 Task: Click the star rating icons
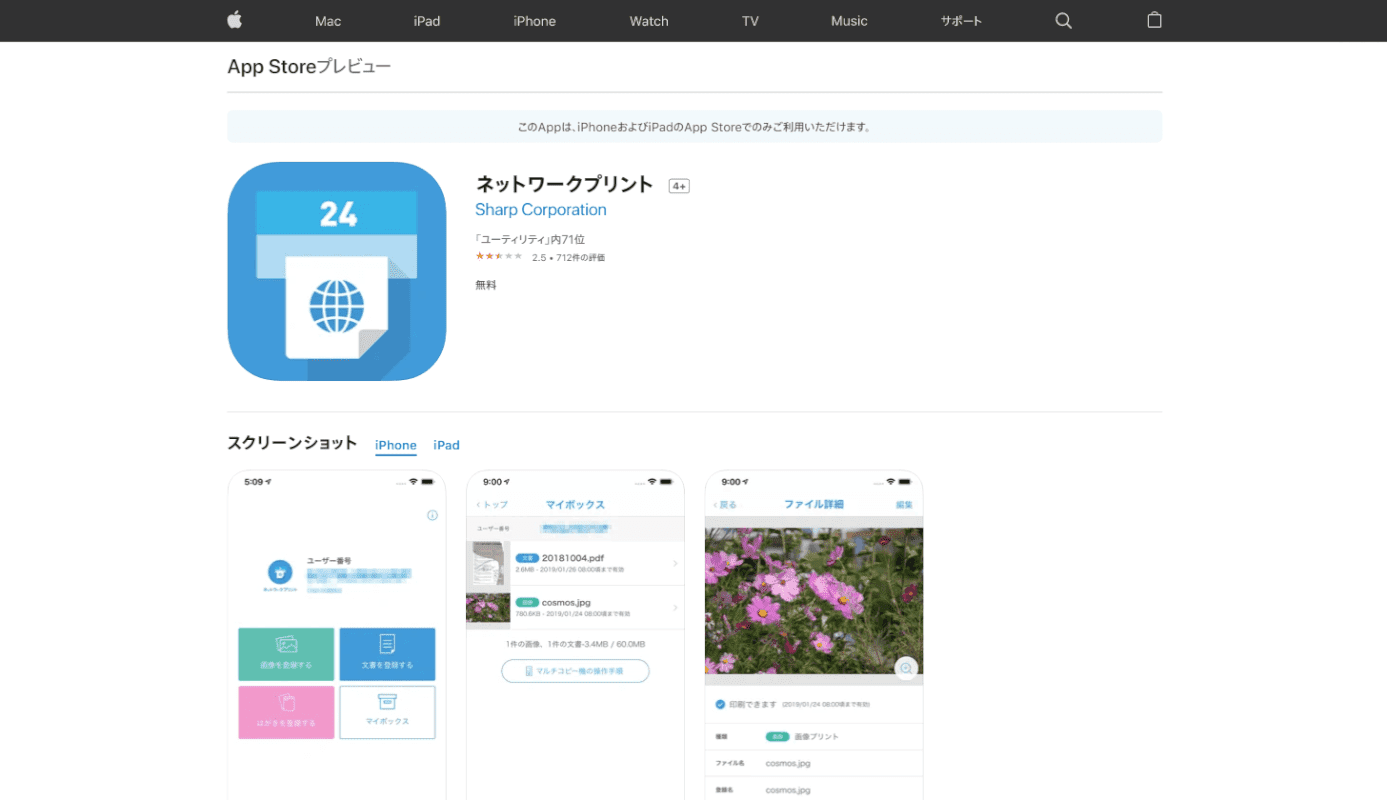pyautogui.click(x=499, y=257)
